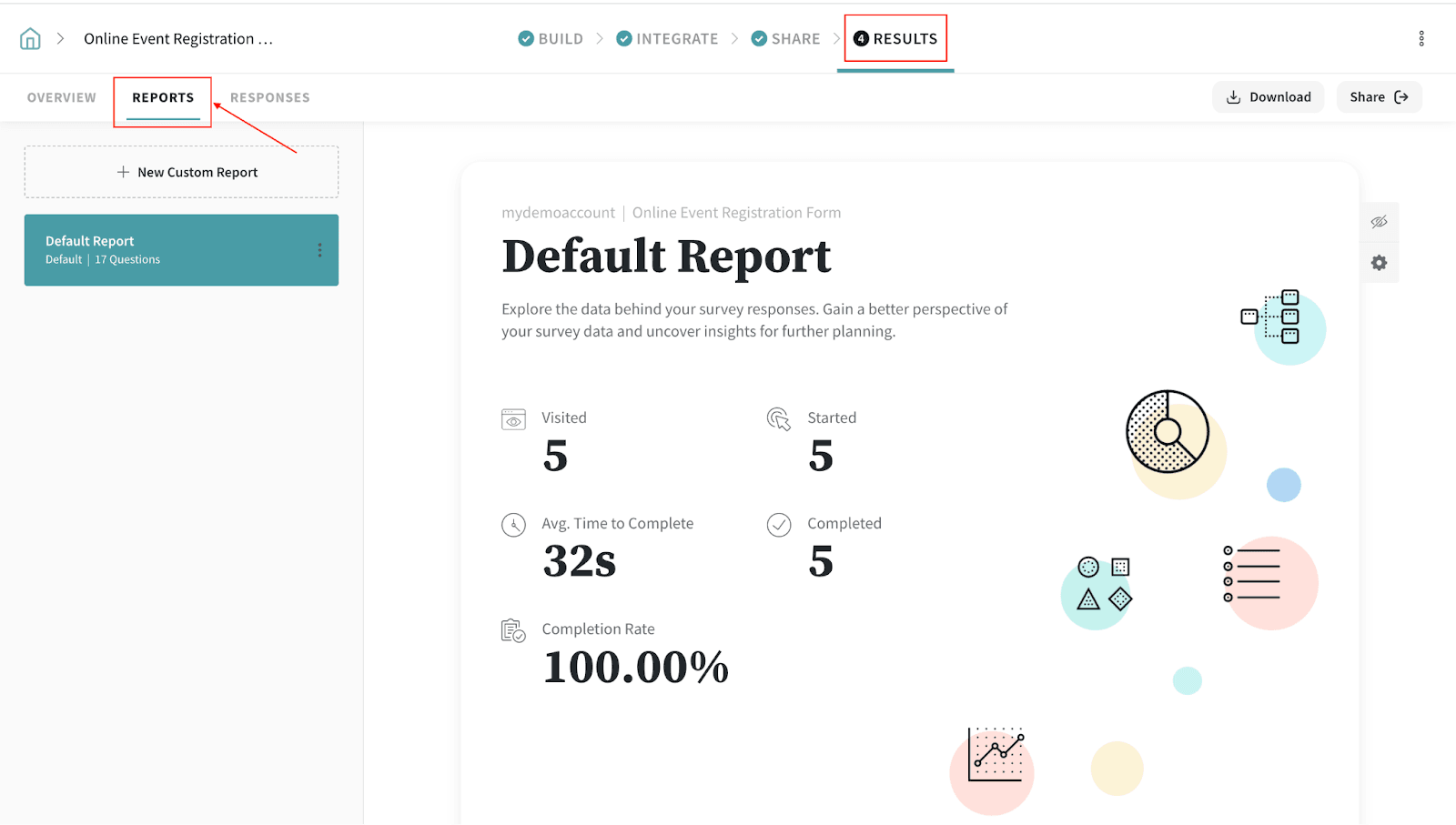Screen dimensions: 1456x825
Task: Click the Completion Rate clipboard icon
Action: click(x=513, y=630)
